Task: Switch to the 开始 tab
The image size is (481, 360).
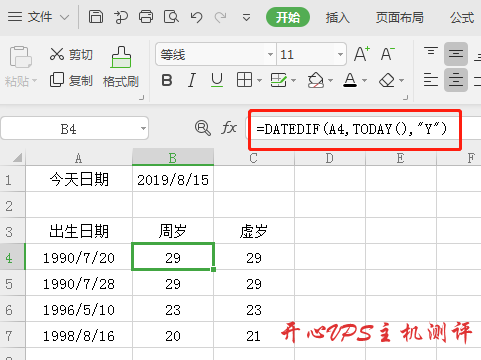Action: tap(288, 17)
